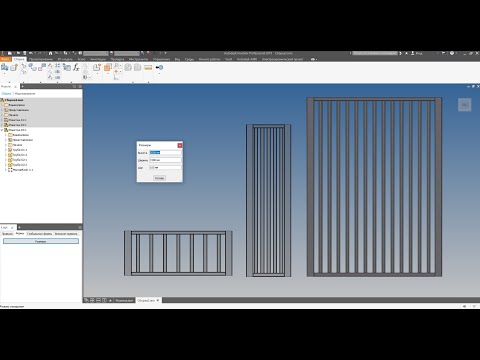Click the ViewCube in the viewport corner

click(465, 105)
